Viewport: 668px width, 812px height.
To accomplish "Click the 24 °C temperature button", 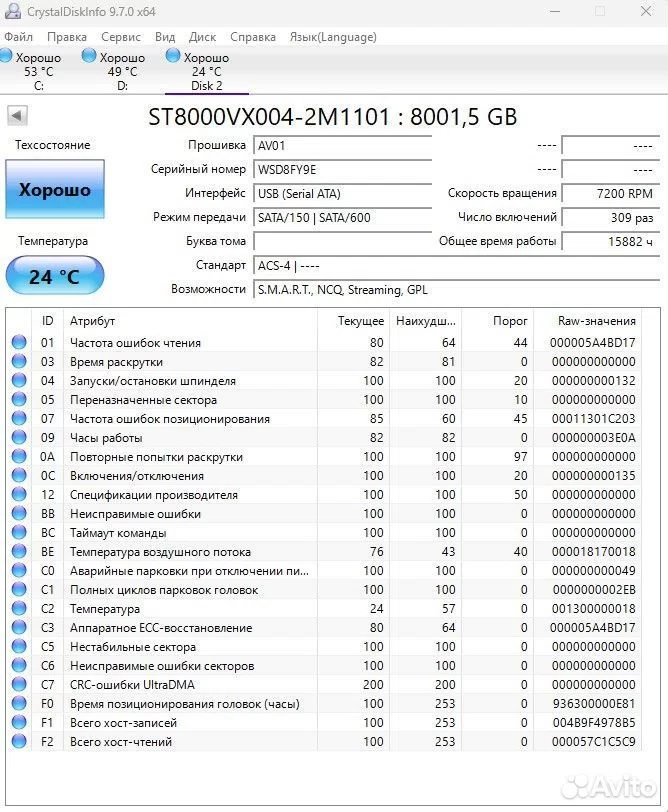I will click(x=55, y=276).
